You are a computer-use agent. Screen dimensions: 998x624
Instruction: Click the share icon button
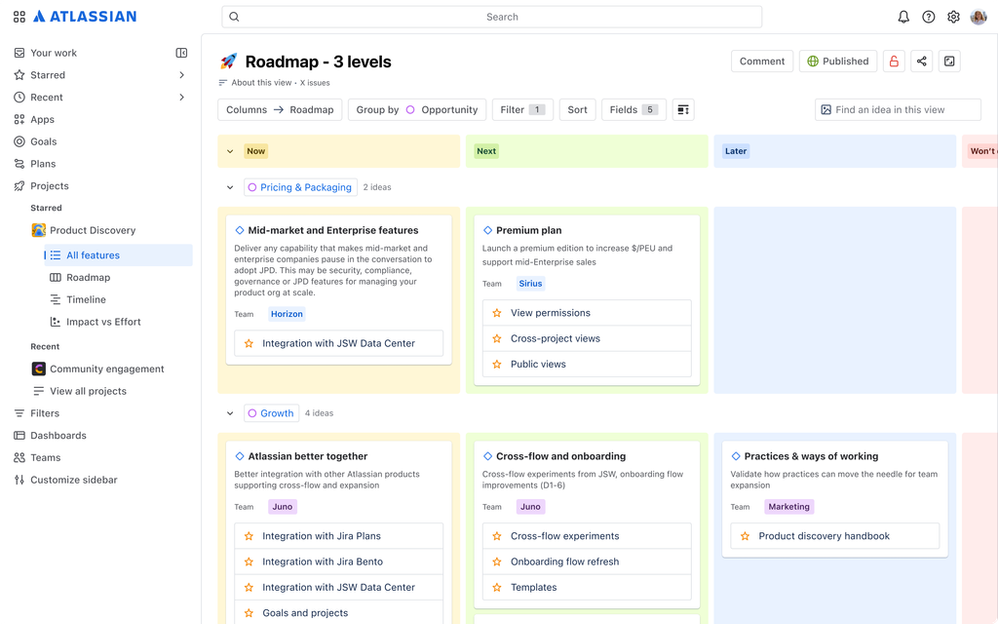coord(922,61)
